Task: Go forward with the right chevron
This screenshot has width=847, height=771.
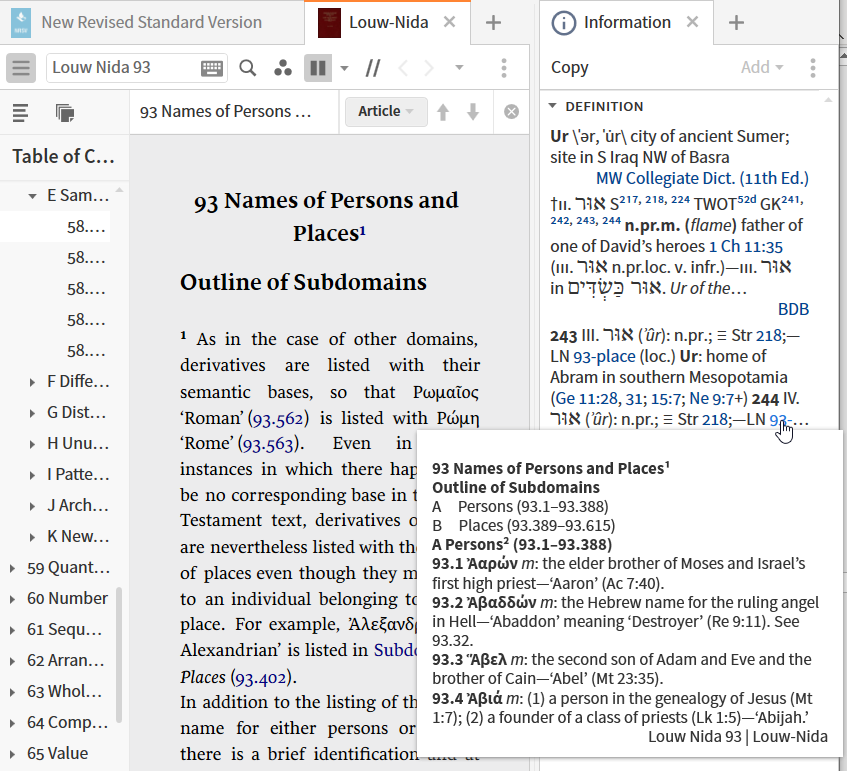Action: 429,68
